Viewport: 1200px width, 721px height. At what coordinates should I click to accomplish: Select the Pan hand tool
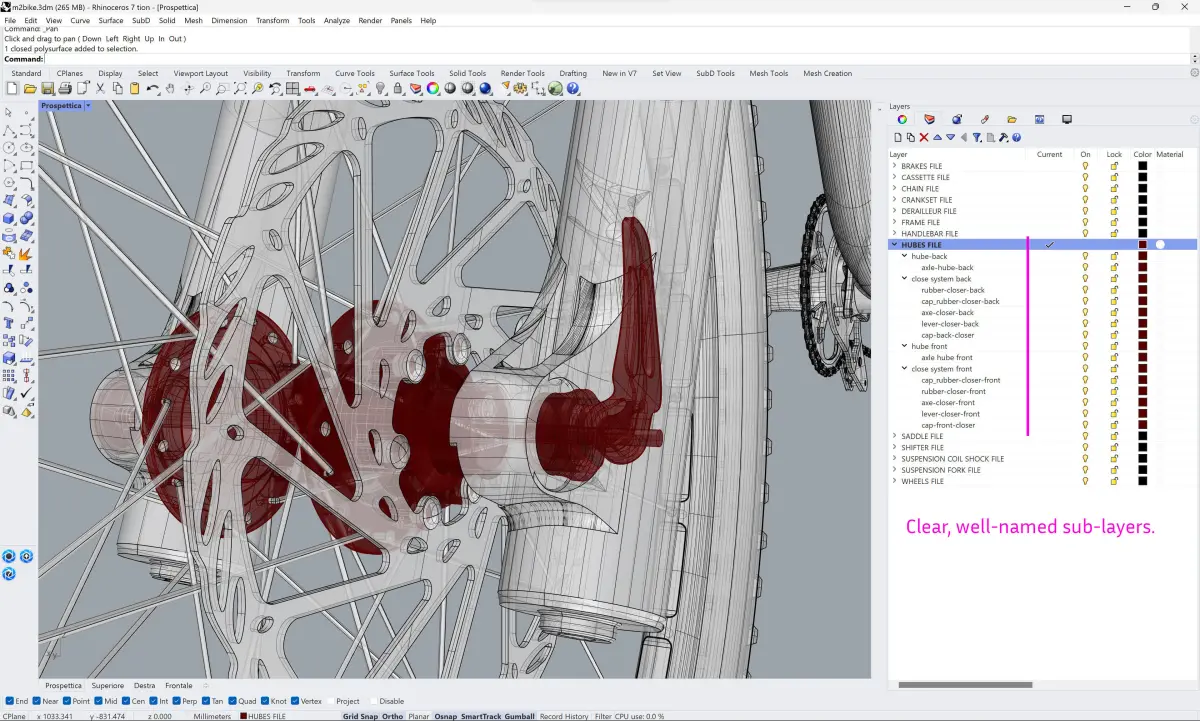(x=170, y=89)
